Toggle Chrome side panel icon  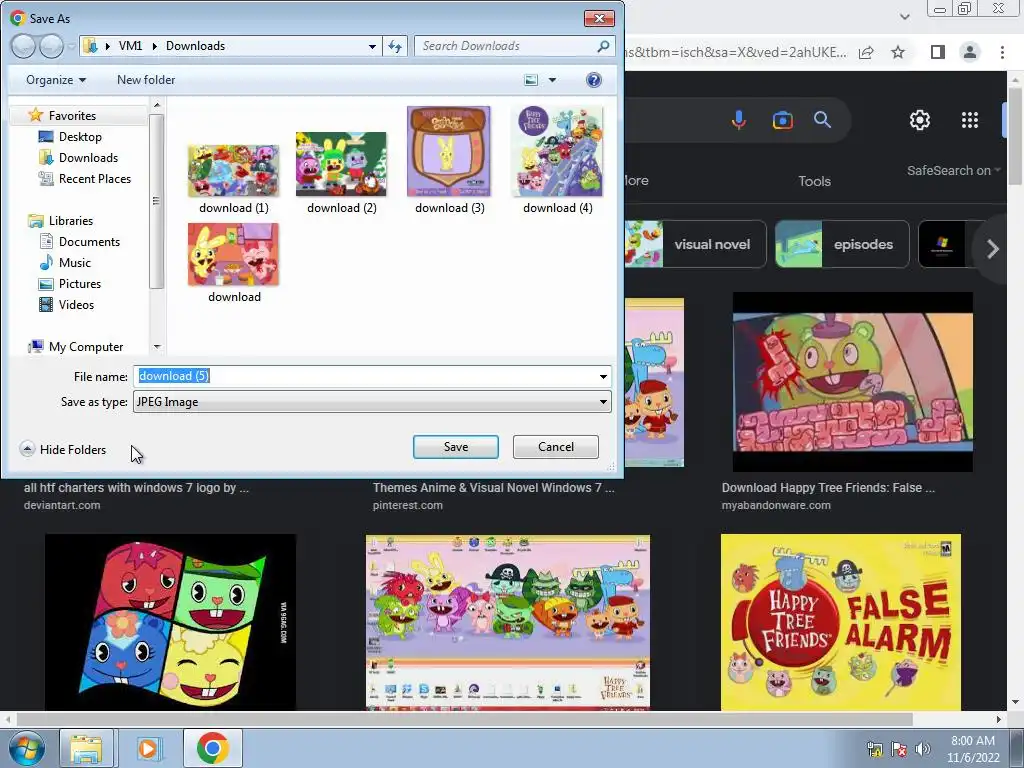point(937,52)
